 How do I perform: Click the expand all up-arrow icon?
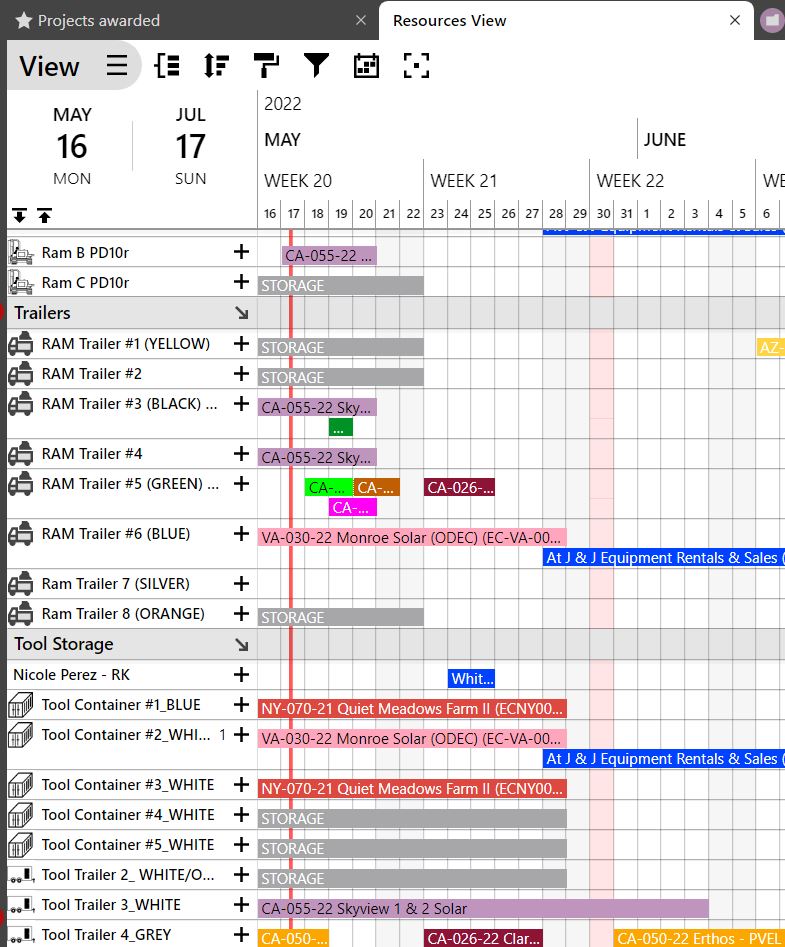tap(45, 216)
